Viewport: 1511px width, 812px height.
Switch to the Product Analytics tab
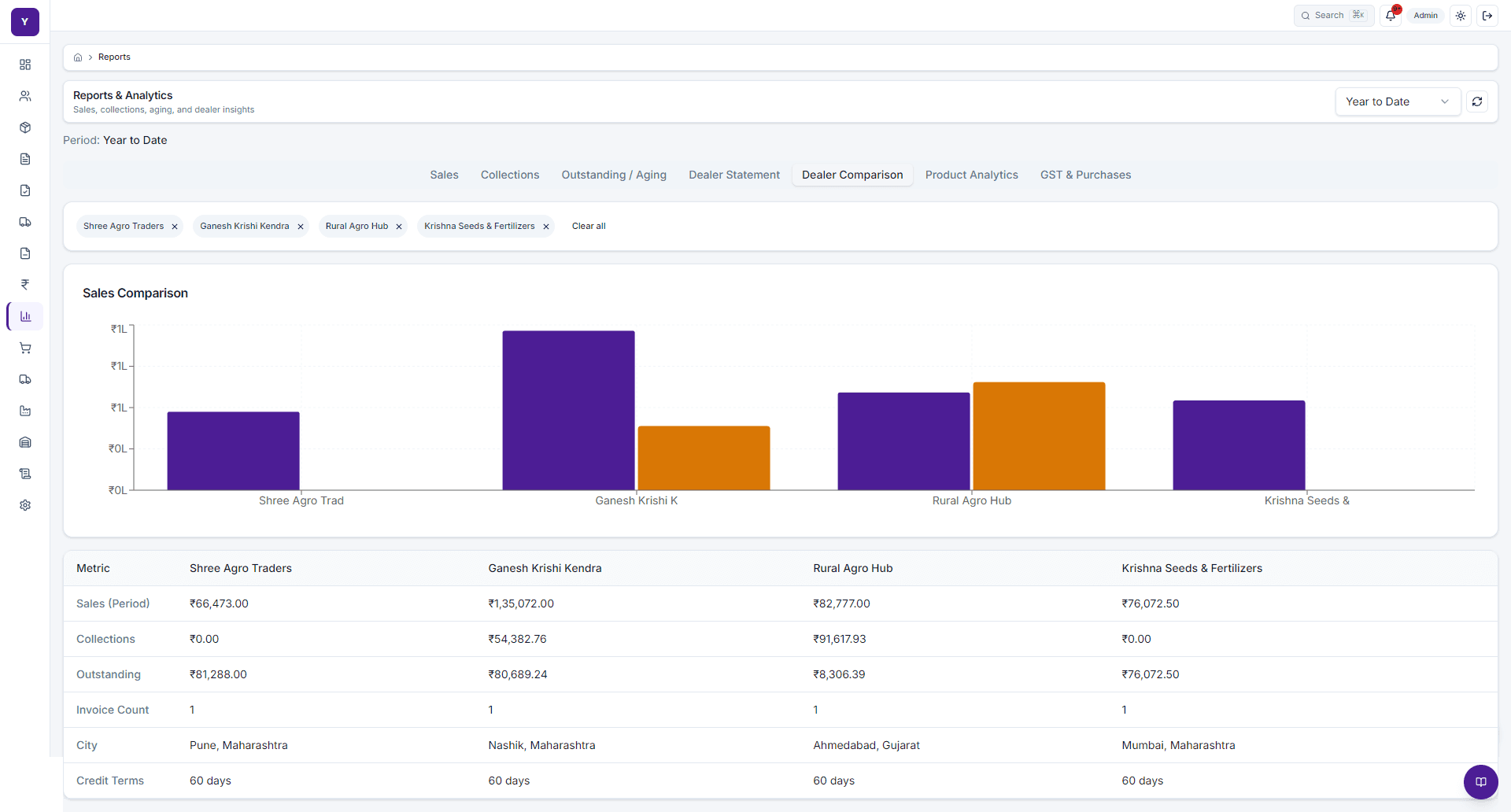[x=971, y=175]
